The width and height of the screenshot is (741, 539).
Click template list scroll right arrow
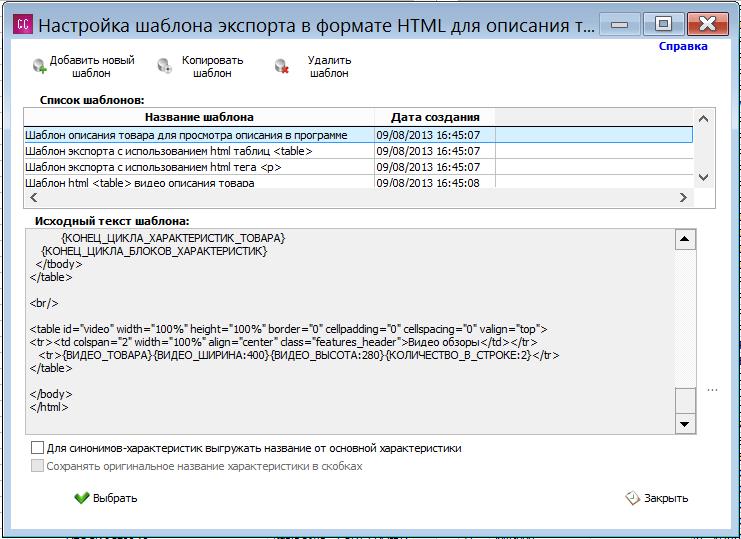683,197
